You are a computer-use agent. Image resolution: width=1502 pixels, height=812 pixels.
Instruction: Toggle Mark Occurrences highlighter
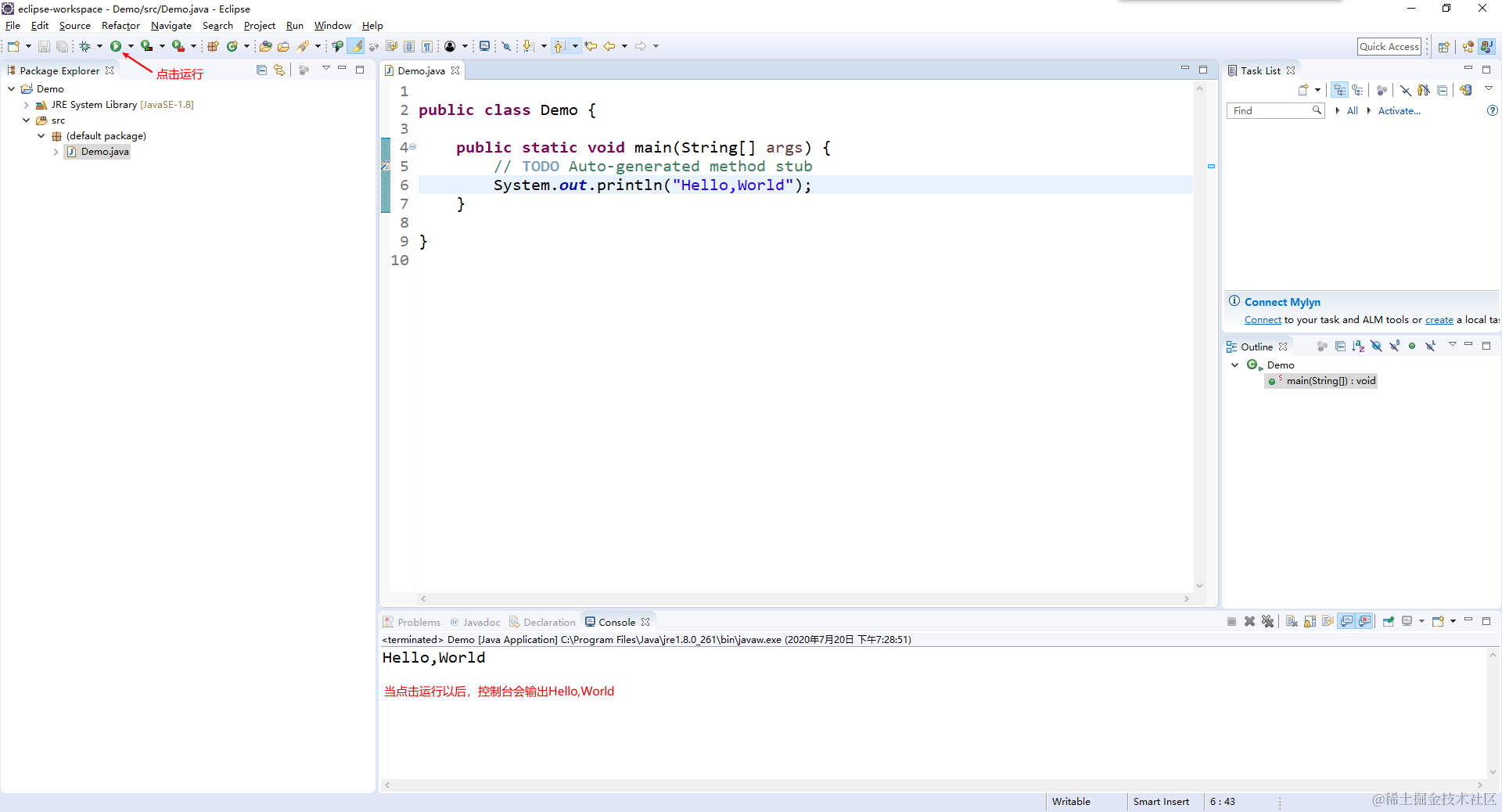pos(356,46)
